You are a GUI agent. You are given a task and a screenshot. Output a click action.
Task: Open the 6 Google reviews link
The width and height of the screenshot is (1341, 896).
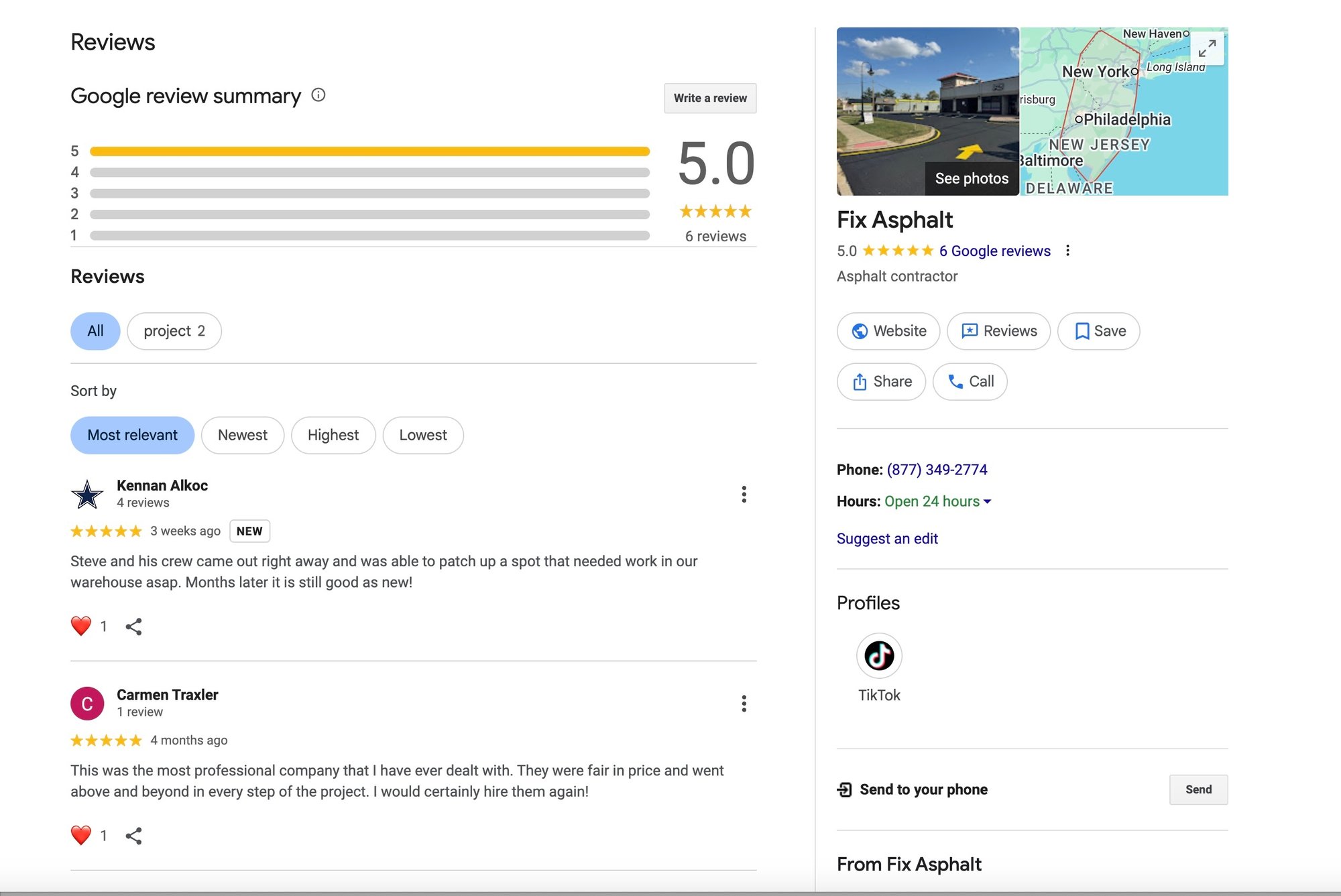tap(994, 251)
